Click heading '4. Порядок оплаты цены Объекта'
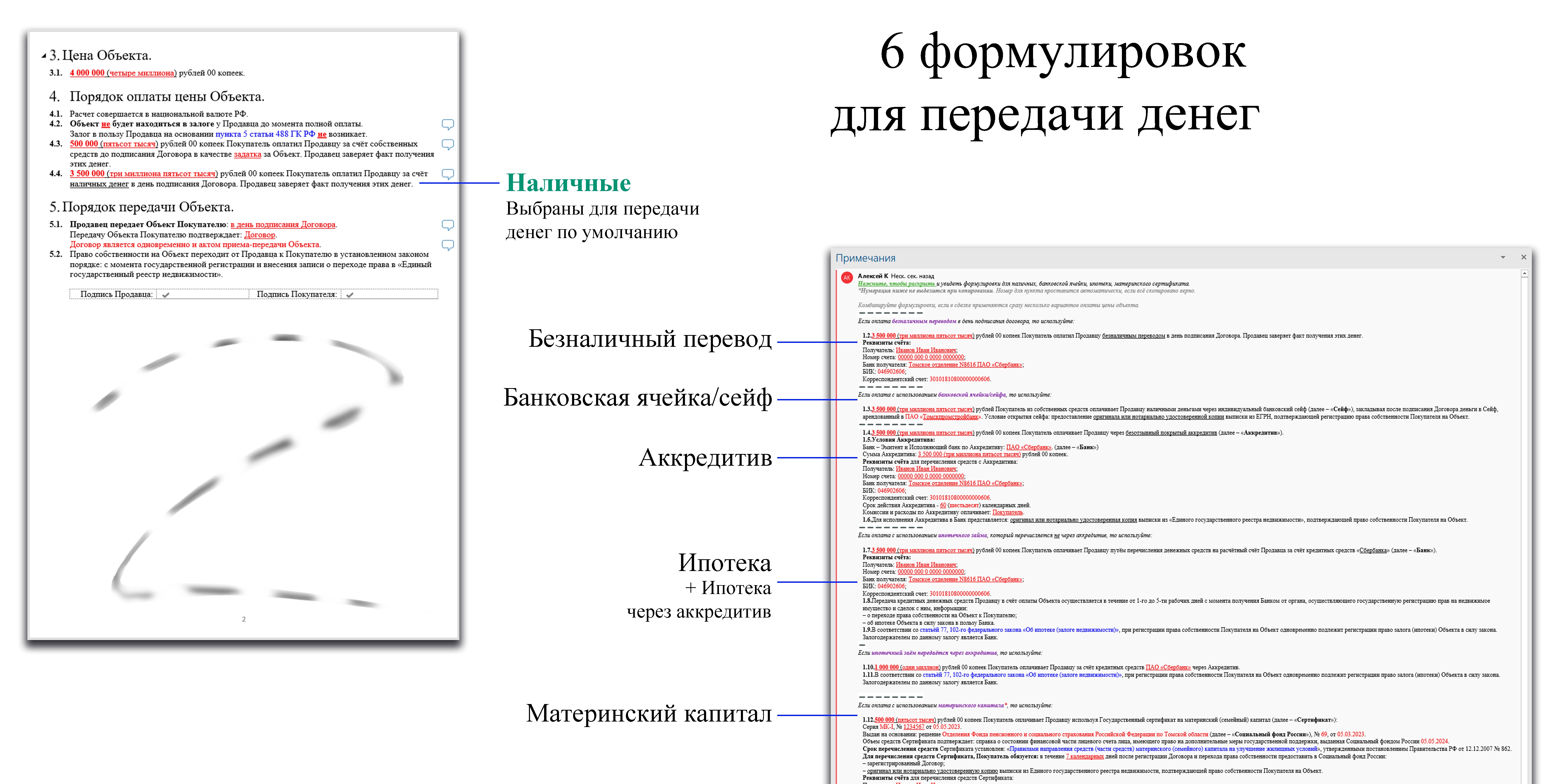1568x784 pixels. (x=157, y=96)
